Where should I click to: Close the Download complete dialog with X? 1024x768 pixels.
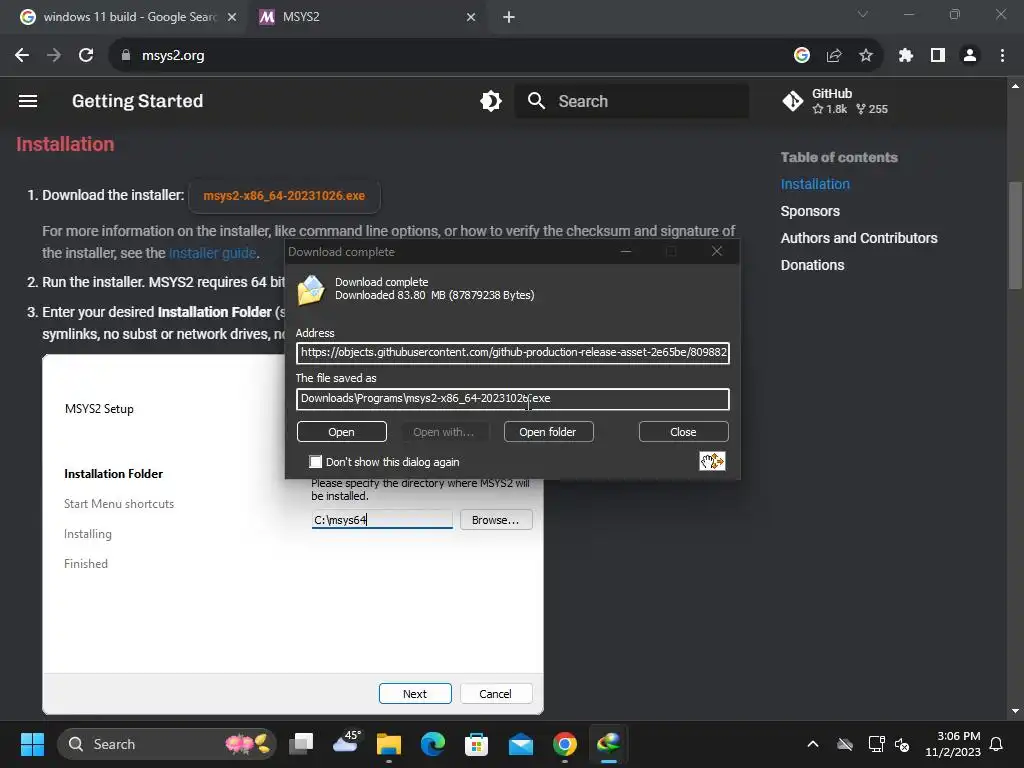point(716,251)
